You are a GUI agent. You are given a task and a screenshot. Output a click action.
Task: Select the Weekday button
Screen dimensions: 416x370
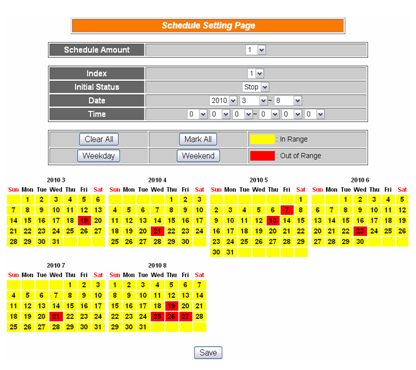(99, 156)
